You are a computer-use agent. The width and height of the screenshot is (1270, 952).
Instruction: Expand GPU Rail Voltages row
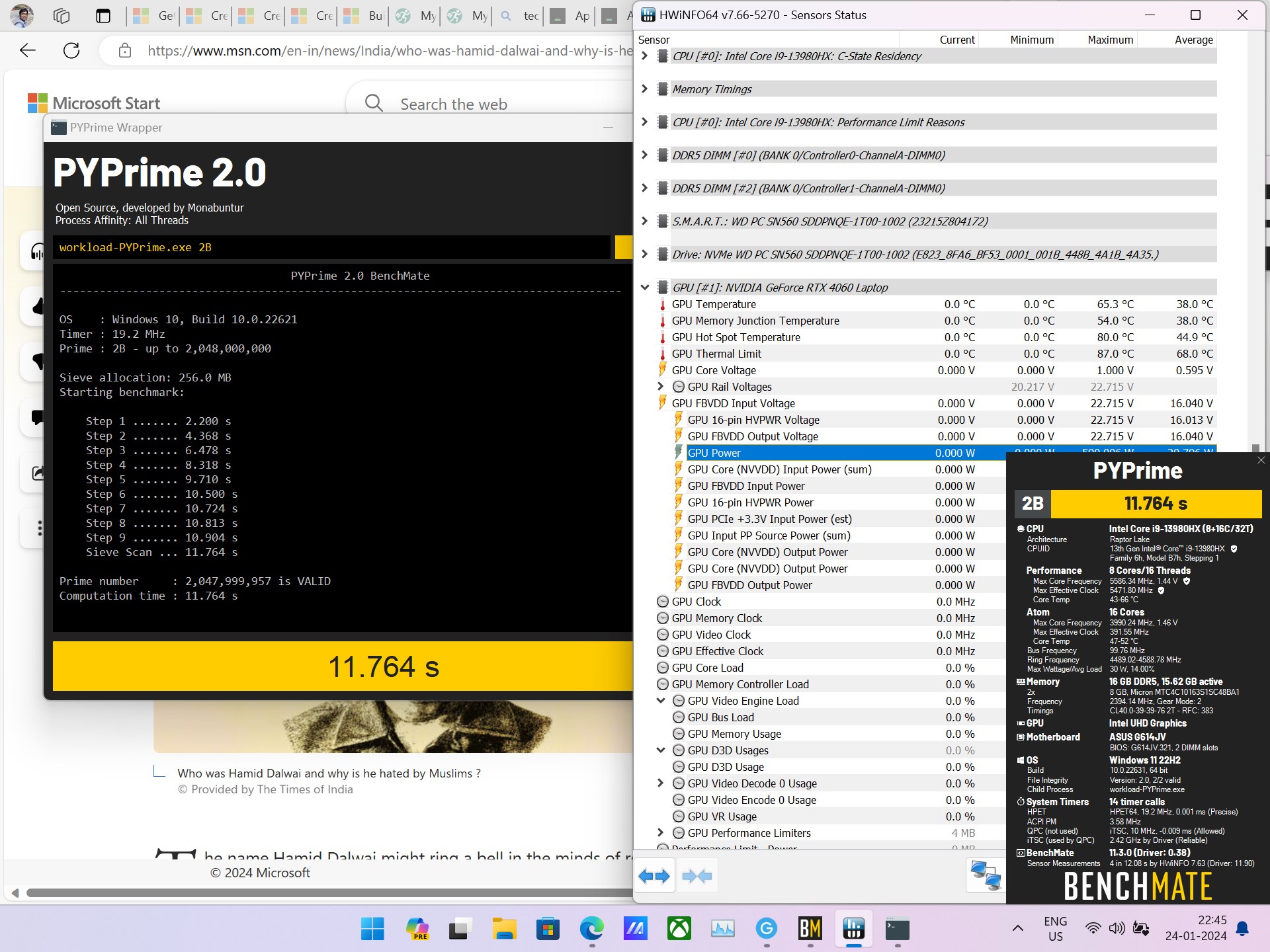point(661,387)
